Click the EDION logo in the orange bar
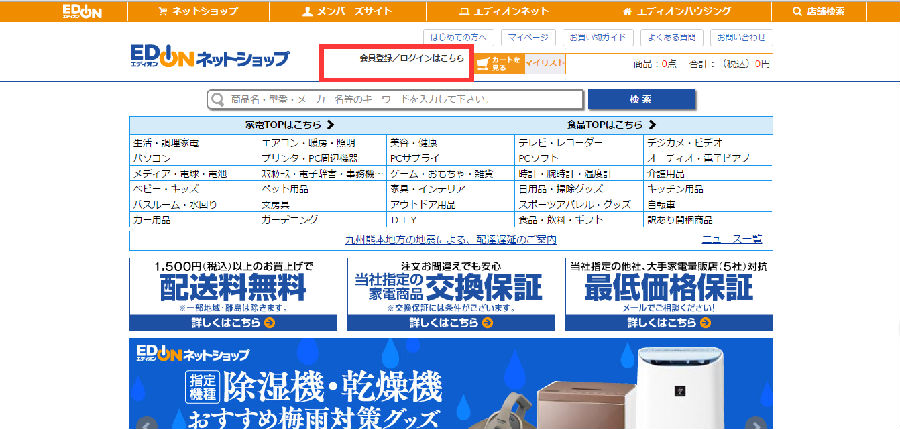Screen dimensions: 900x429 click(x=82, y=11)
